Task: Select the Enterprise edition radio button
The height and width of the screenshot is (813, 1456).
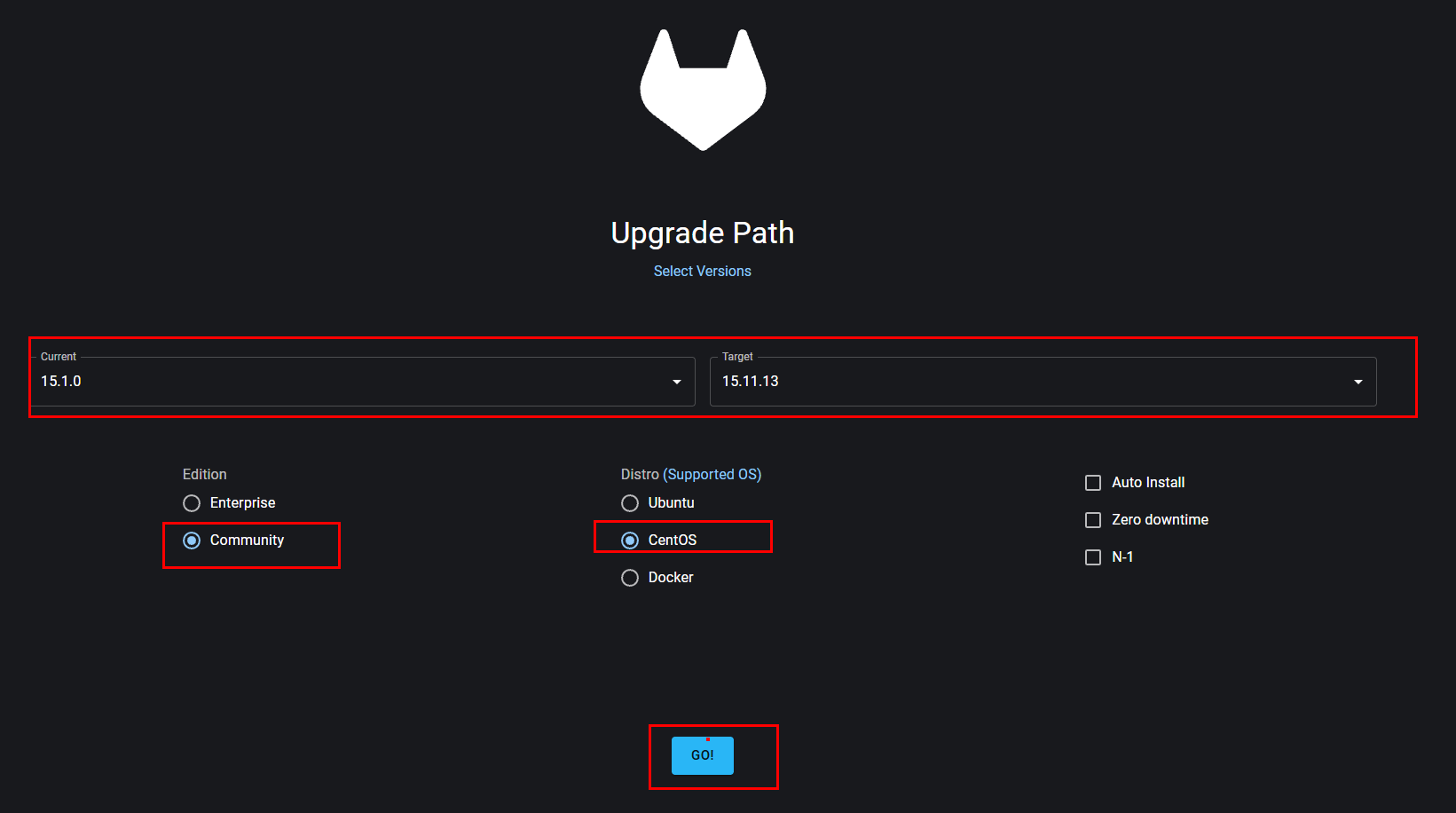Action: click(192, 503)
